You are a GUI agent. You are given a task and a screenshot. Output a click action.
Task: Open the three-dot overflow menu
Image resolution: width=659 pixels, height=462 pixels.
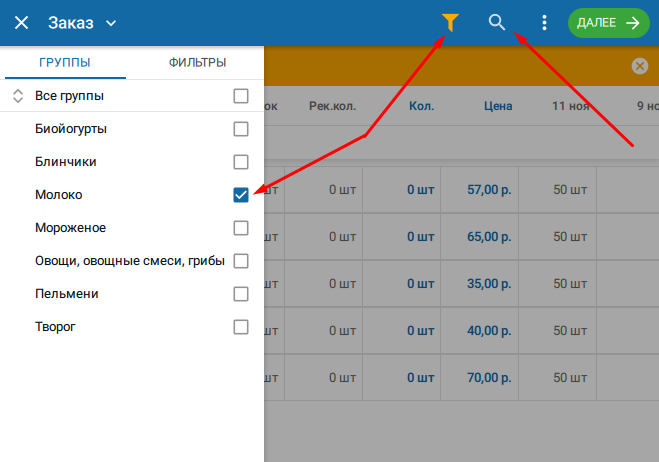pyautogui.click(x=544, y=22)
